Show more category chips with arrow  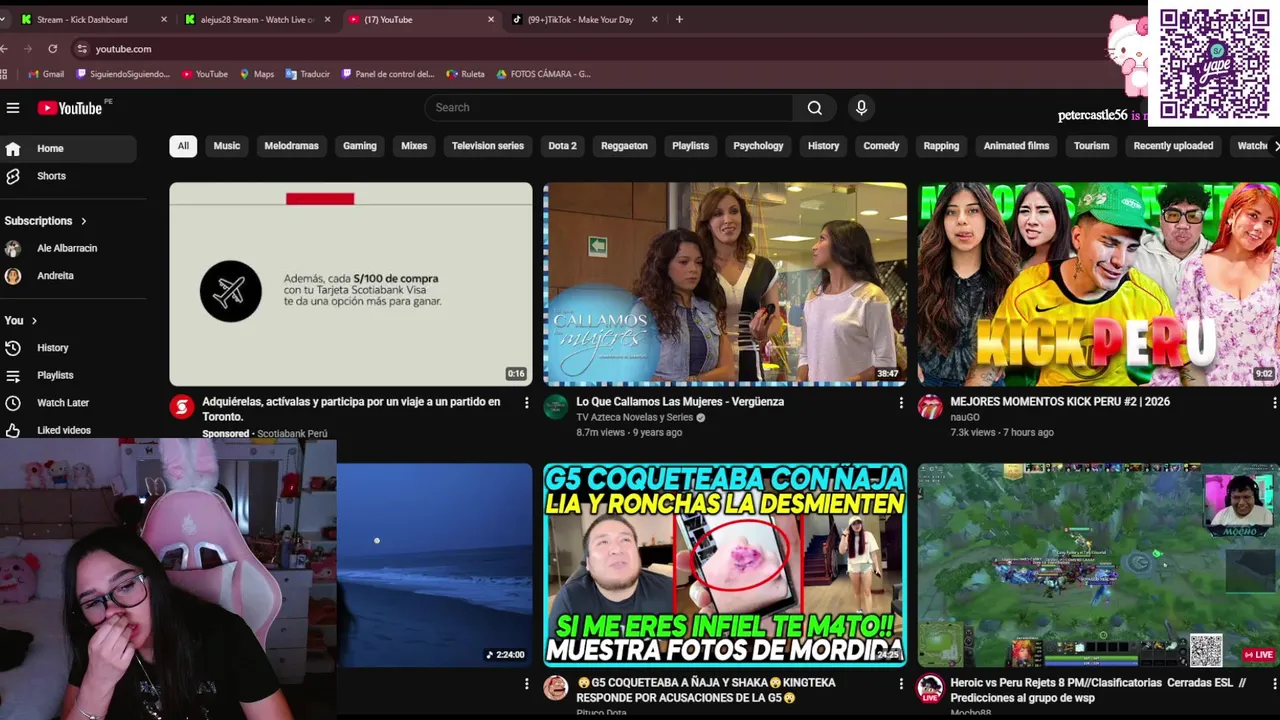[1275, 146]
